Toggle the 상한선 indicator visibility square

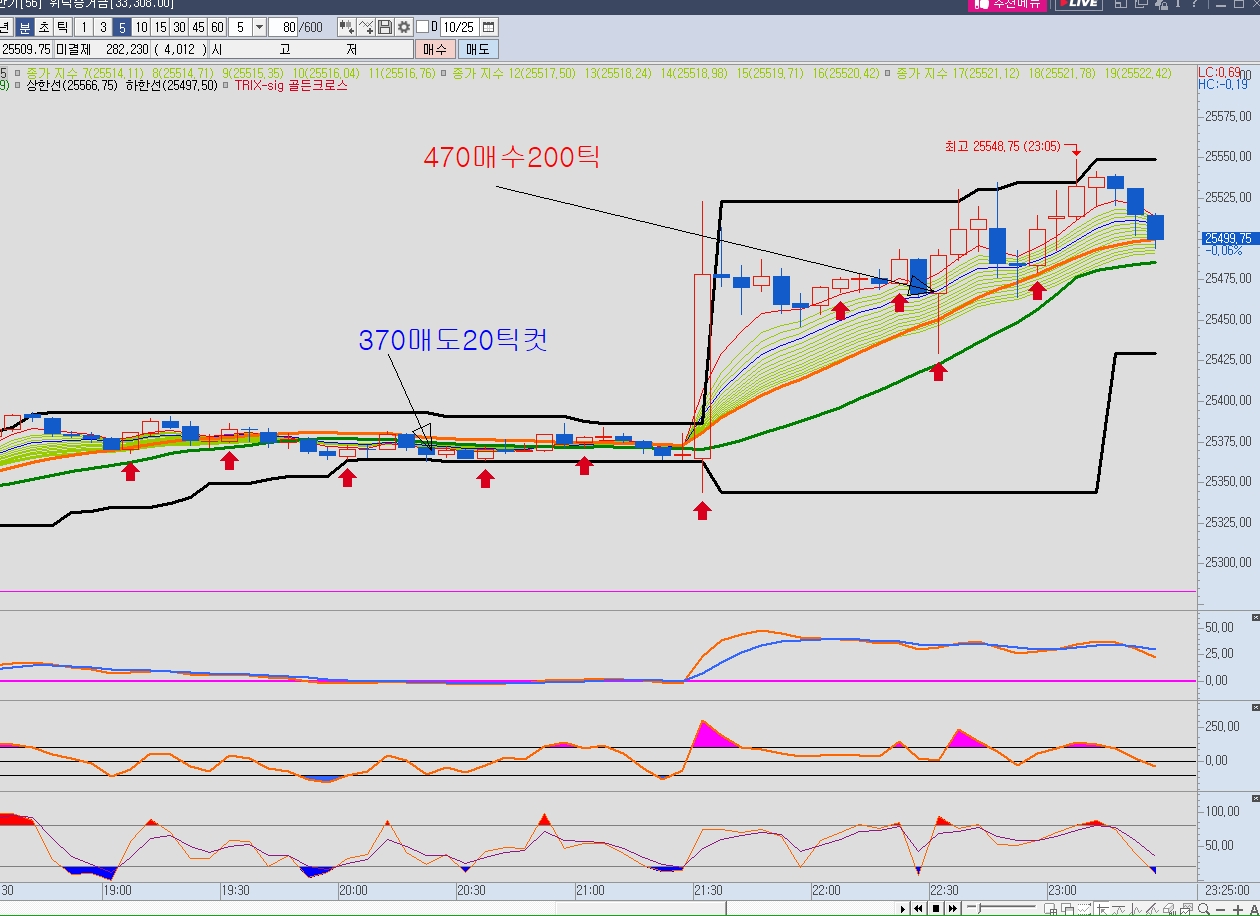point(18,86)
